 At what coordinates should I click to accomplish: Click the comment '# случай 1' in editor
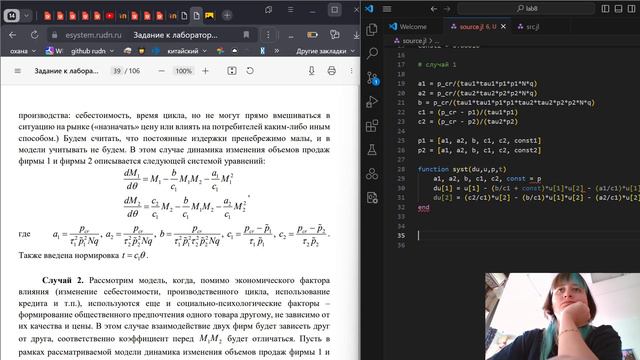[437, 64]
